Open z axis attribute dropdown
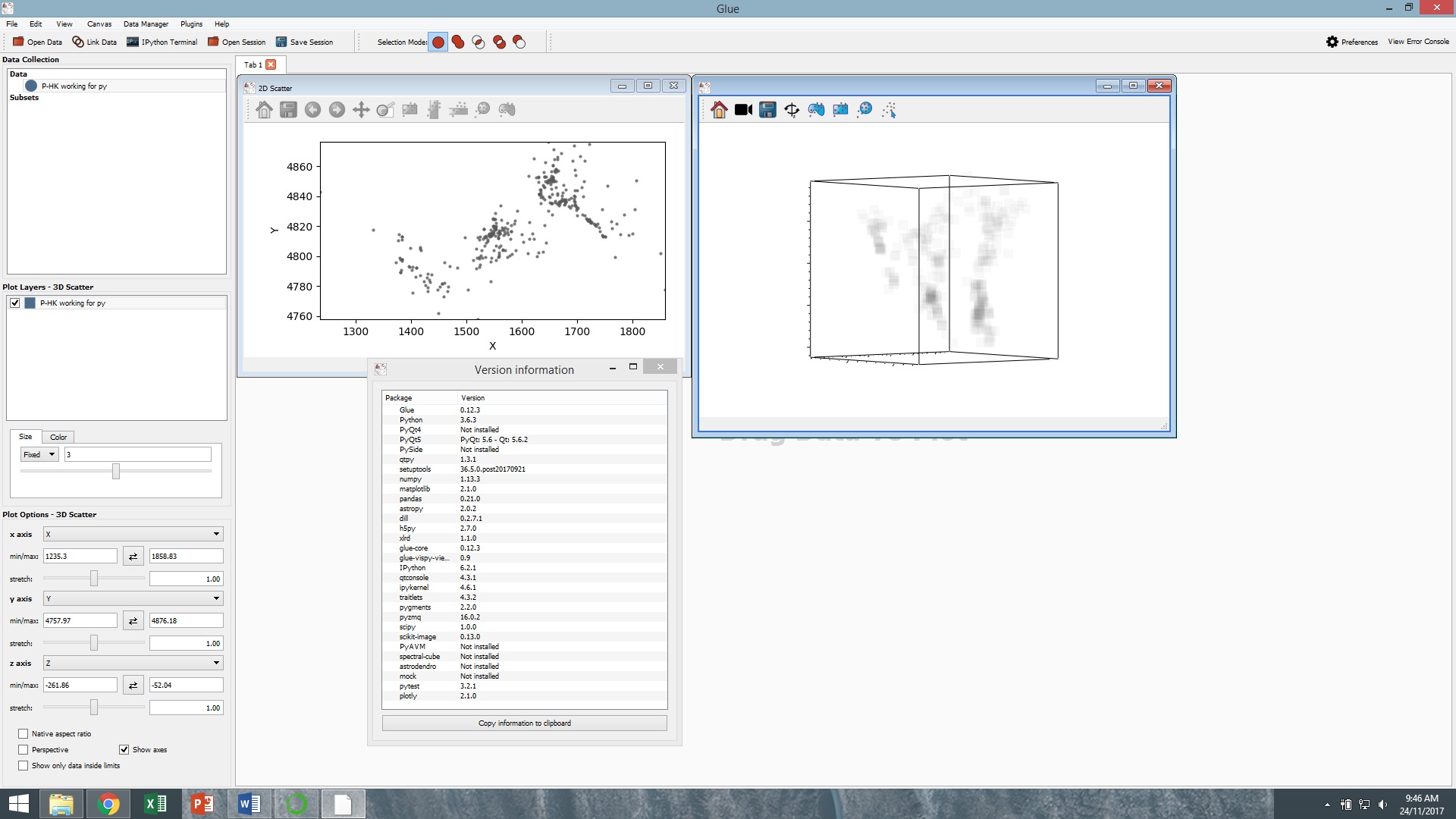Viewport: 1456px width, 819px height. 133,663
